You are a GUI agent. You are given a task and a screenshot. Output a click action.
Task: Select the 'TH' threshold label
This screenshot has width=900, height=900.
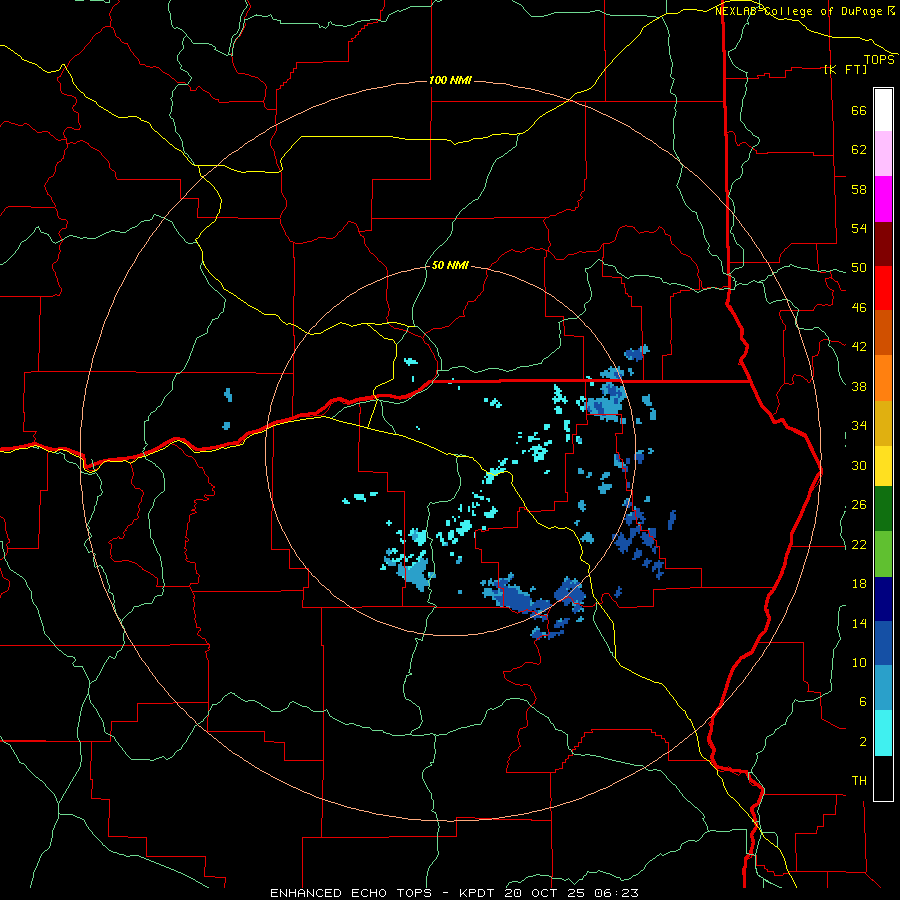(859, 780)
